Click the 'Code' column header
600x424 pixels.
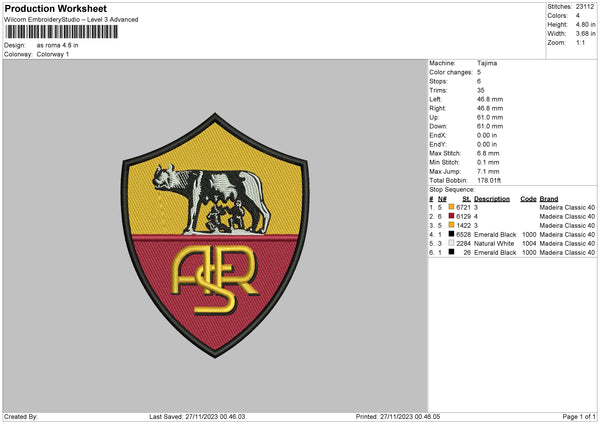528,199
